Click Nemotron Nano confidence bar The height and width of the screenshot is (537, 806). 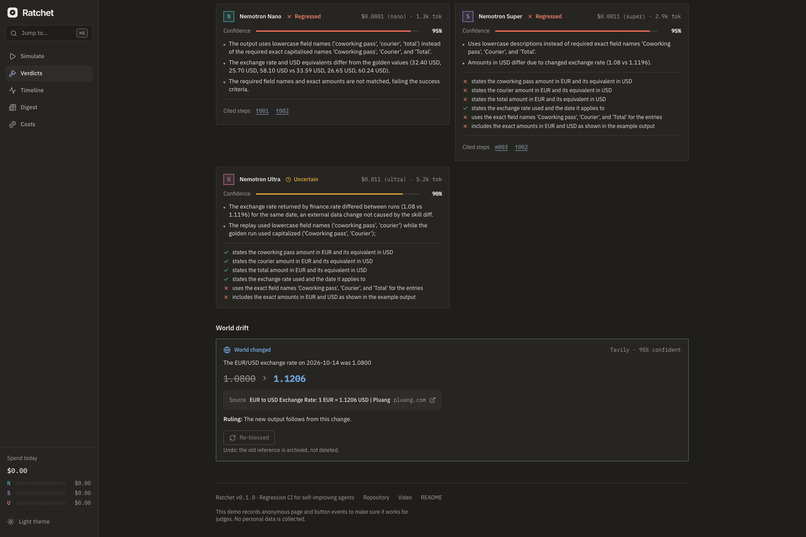tap(337, 31)
